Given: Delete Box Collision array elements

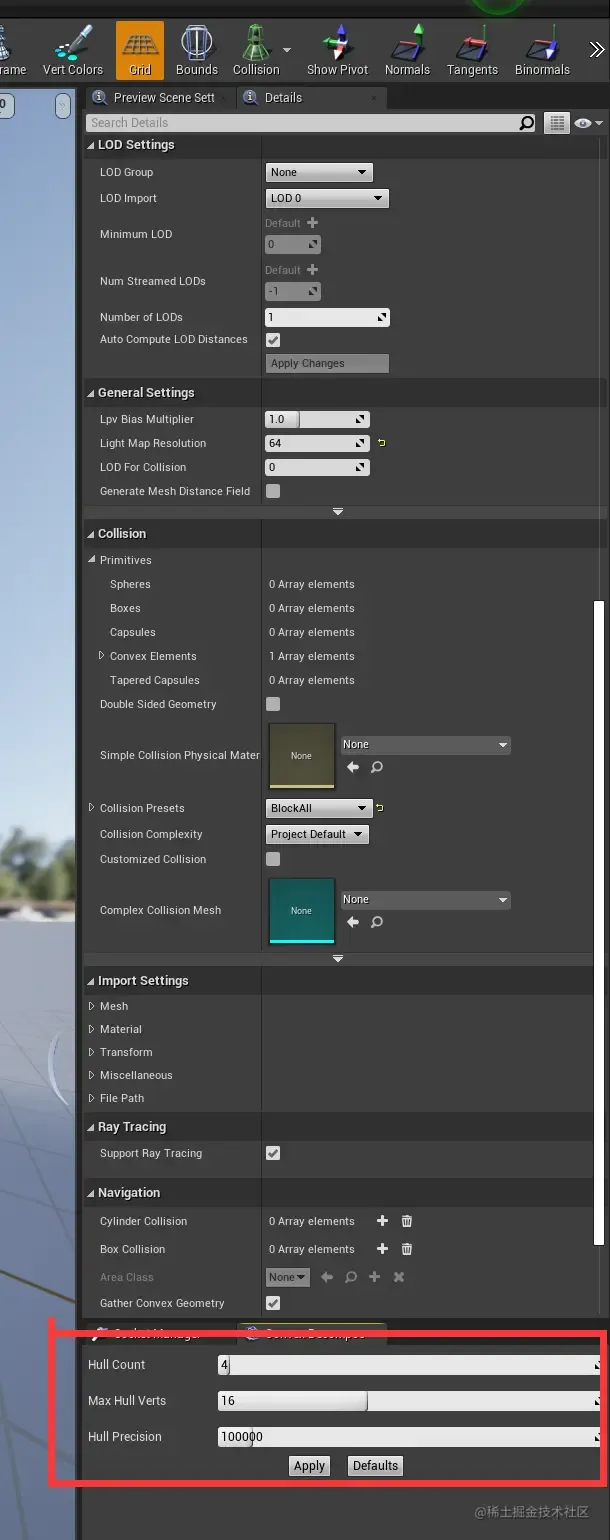Looking at the screenshot, I should [407, 1249].
